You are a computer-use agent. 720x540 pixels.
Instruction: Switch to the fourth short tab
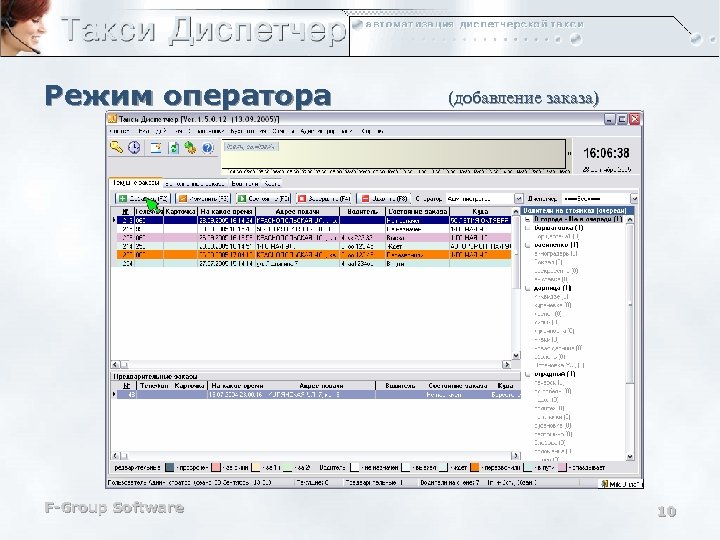(271, 184)
